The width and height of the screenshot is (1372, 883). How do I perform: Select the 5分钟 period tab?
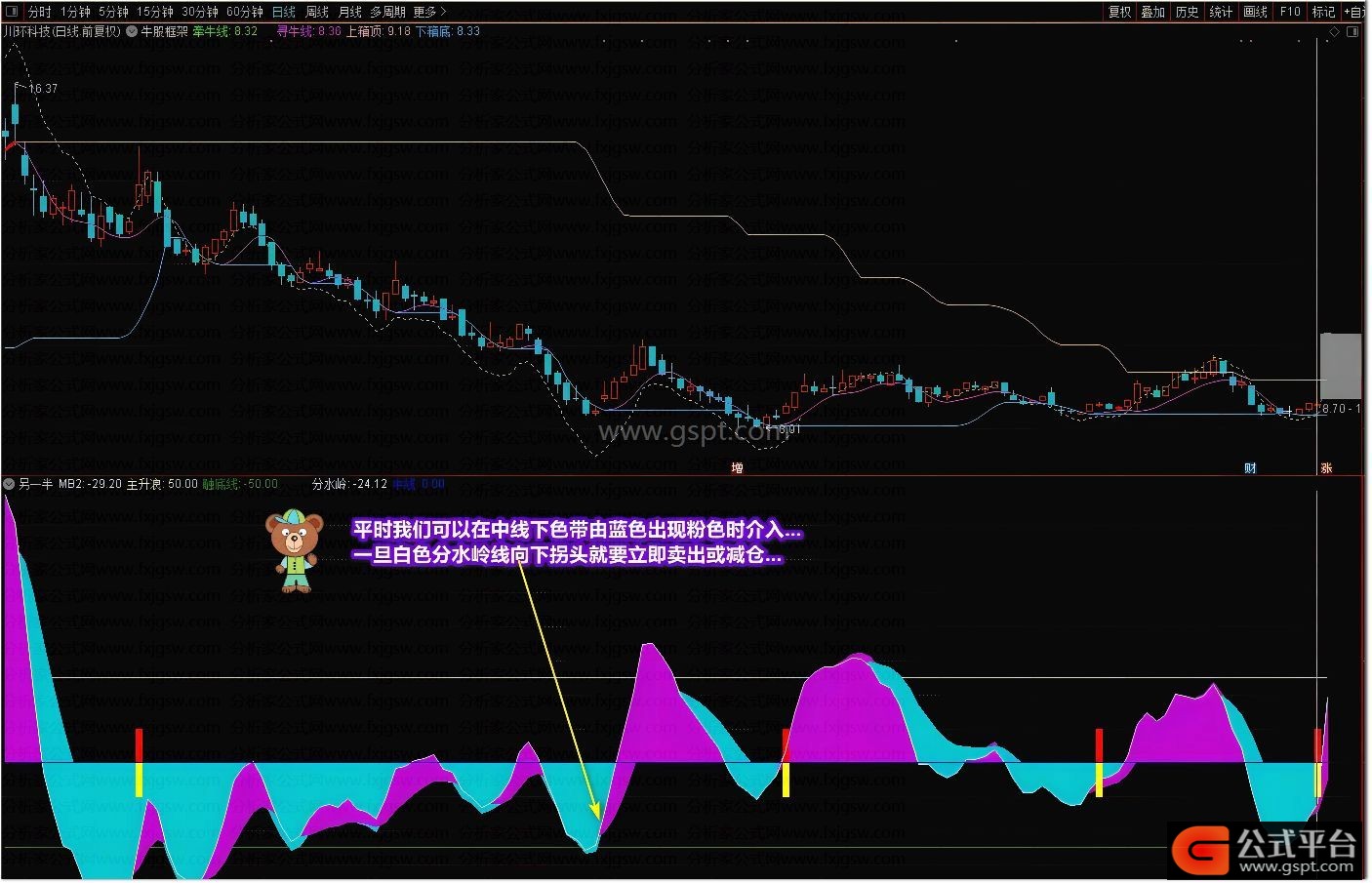pos(113,12)
